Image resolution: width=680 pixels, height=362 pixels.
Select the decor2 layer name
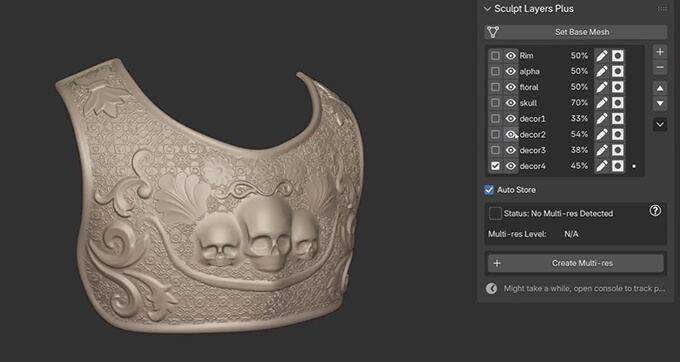tap(533, 134)
